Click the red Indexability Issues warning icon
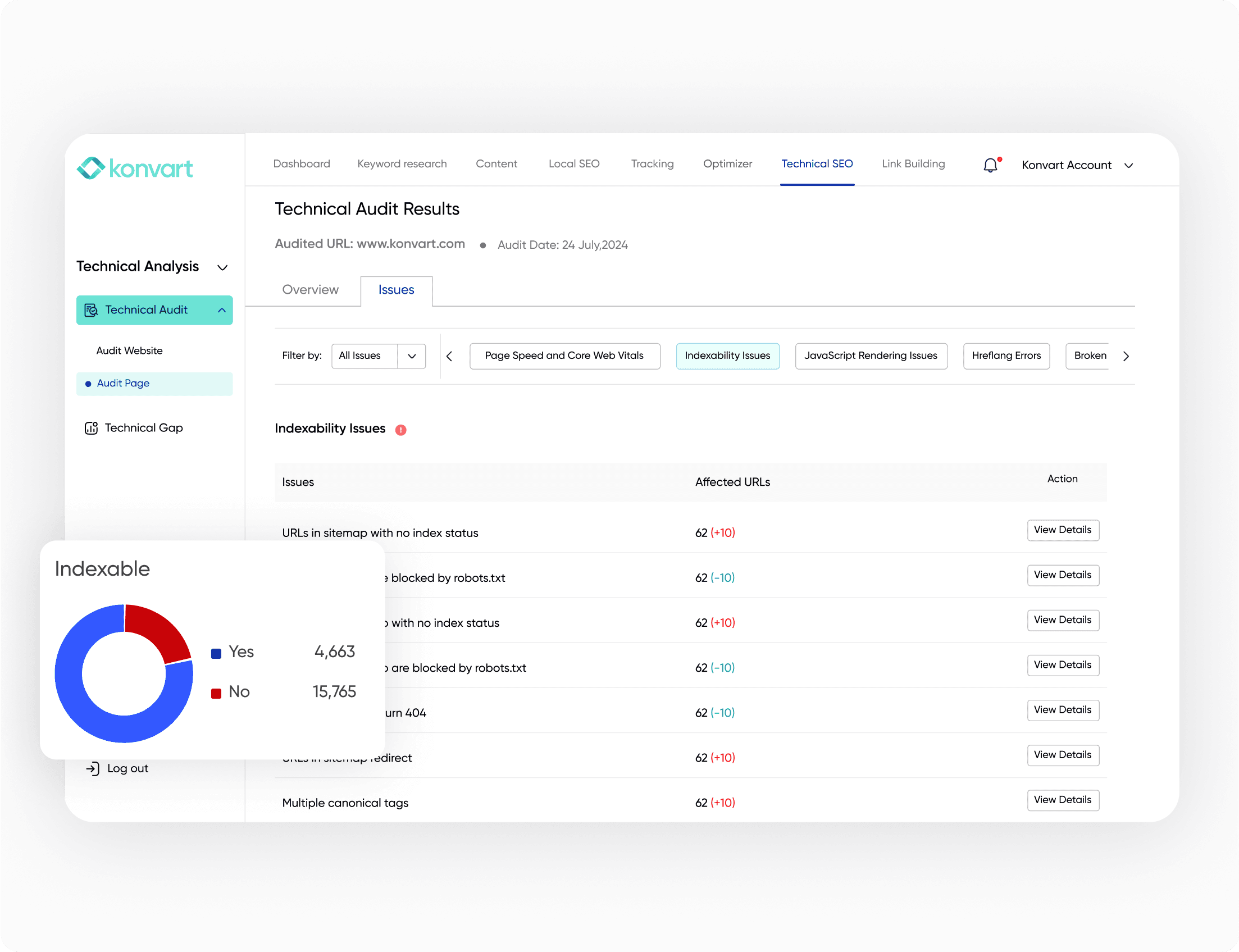Image resolution: width=1239 pixels, height=952 pixels. (x=400, y=430)
